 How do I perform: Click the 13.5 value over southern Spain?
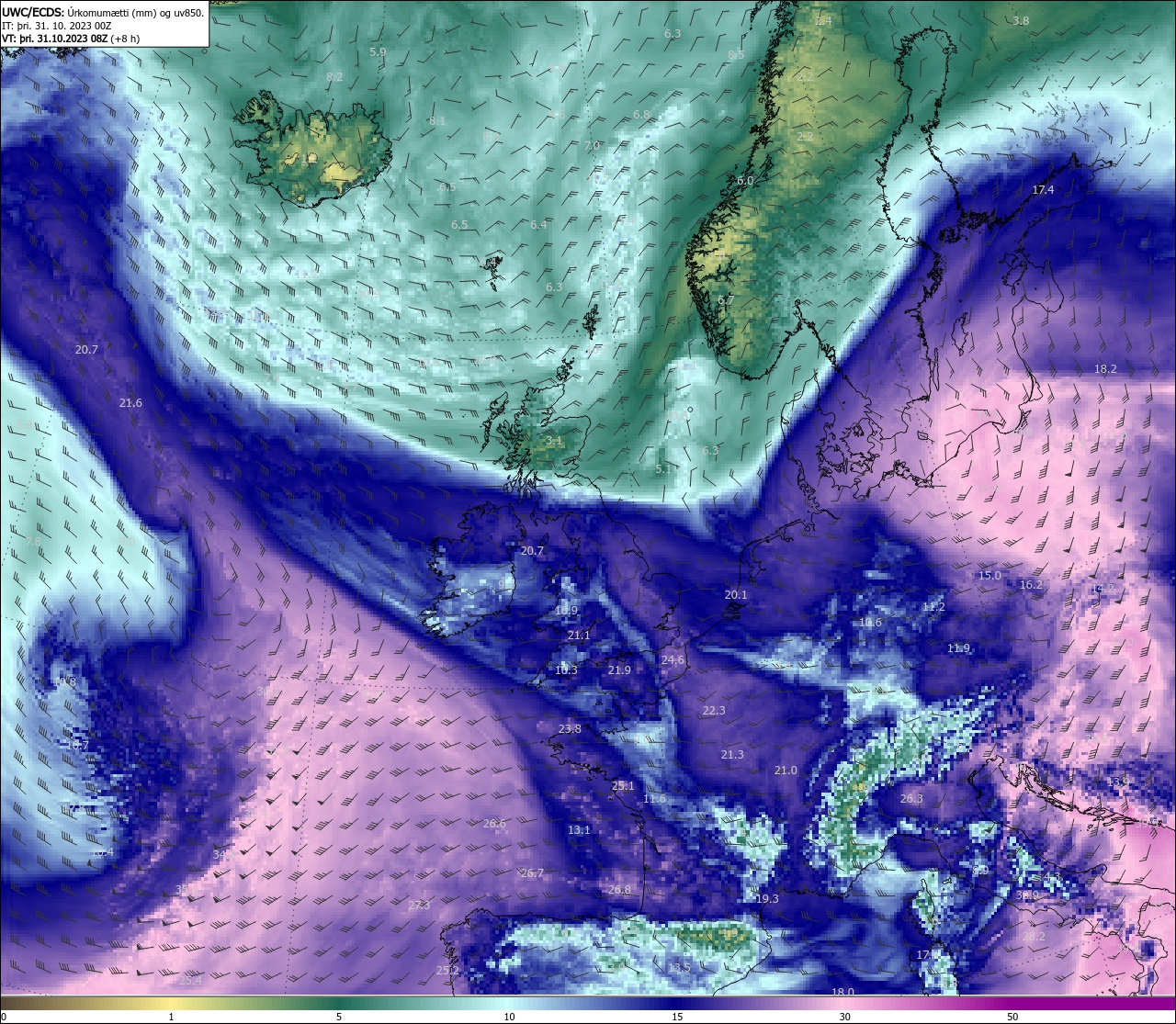(x=679, y=968)
